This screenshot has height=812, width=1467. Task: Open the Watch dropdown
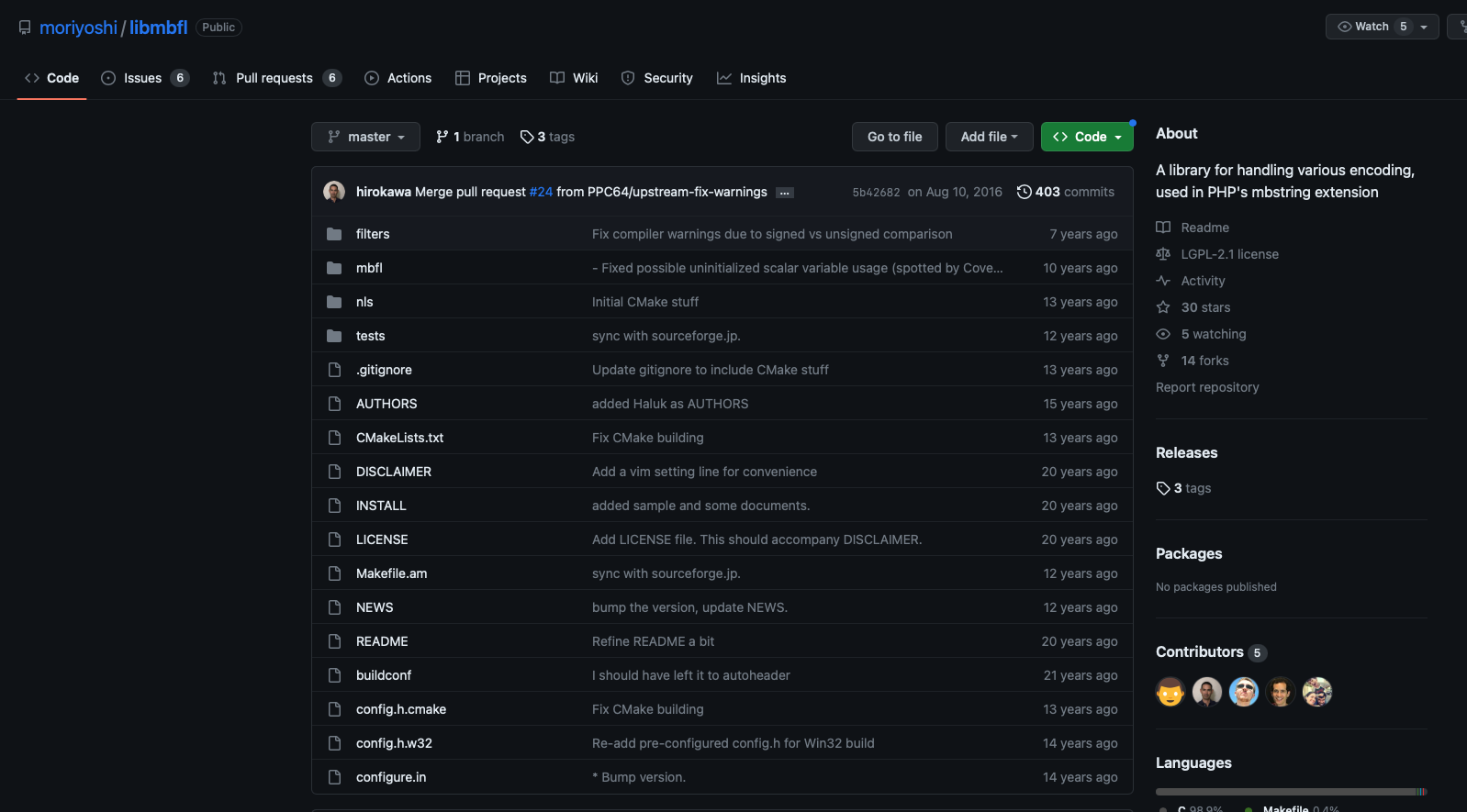[x=1382, y=27]
